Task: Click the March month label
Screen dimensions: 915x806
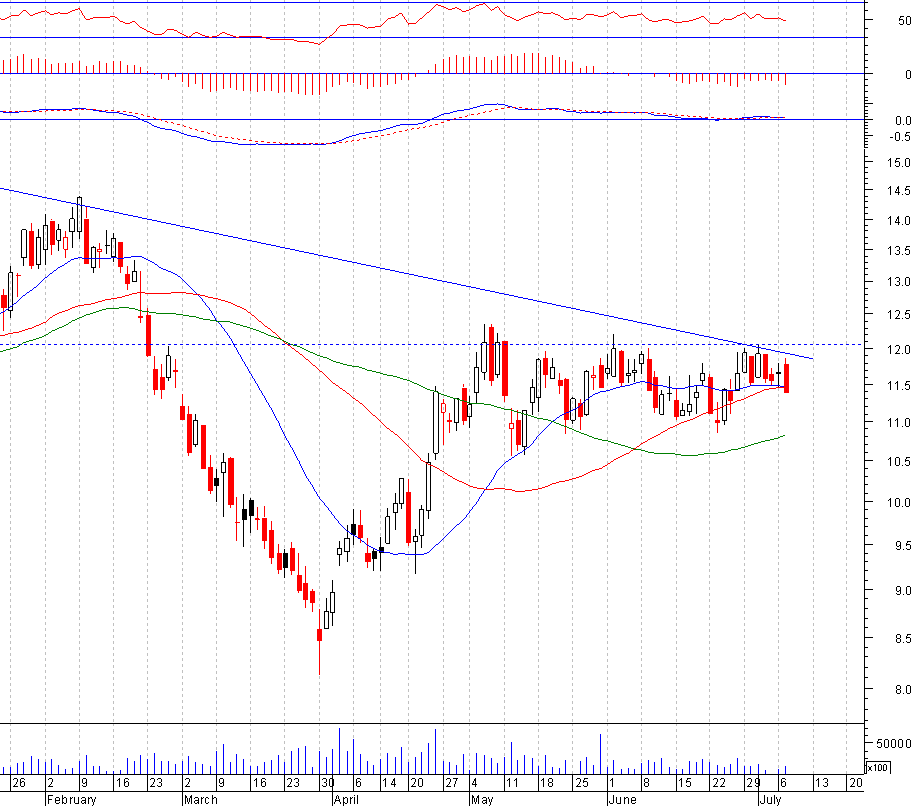Action: (200, 800)
